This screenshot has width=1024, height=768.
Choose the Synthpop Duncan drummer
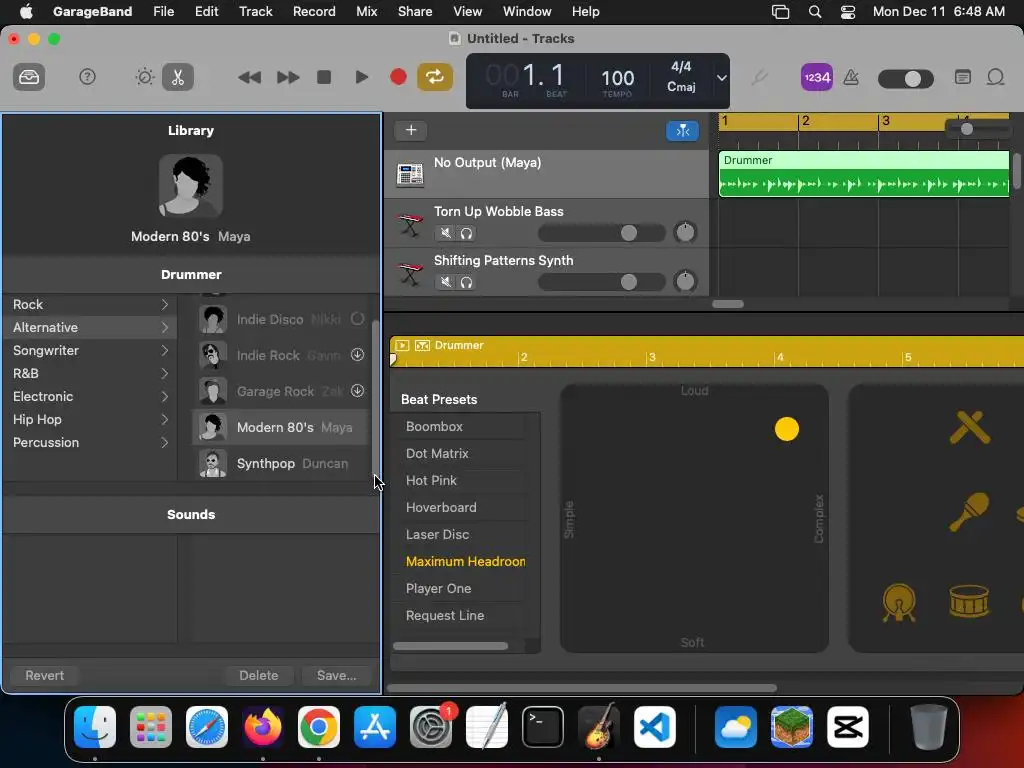(x=281, y=464)
